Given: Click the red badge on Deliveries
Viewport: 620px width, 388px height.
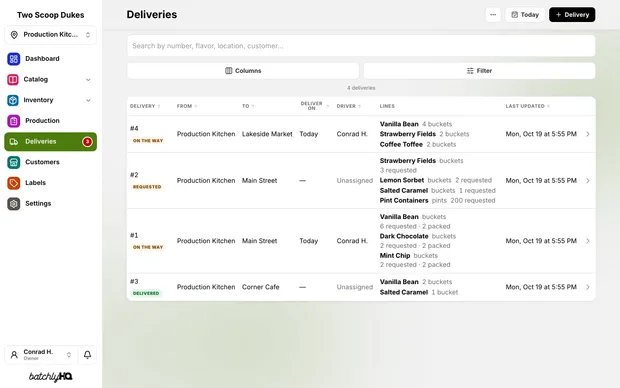Looking at the screenshot, I should click(x=87, y=142).
